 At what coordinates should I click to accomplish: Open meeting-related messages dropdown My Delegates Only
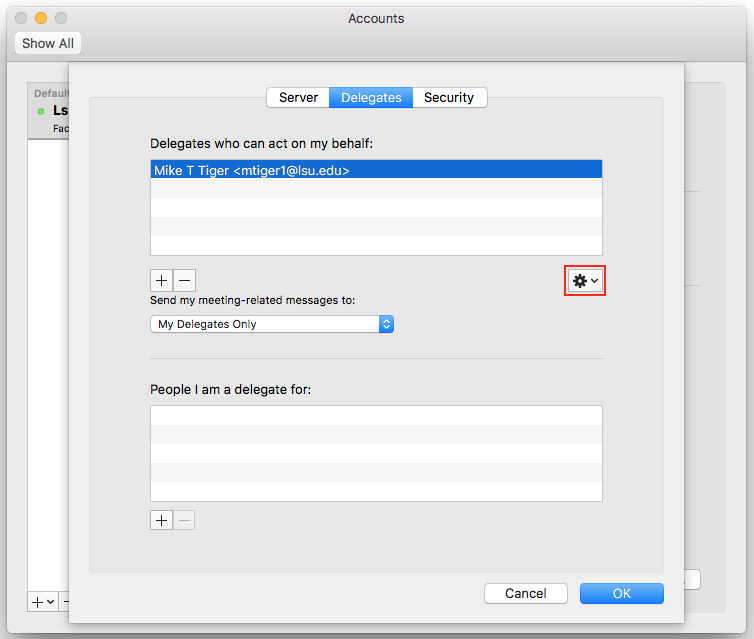point(272,324)
